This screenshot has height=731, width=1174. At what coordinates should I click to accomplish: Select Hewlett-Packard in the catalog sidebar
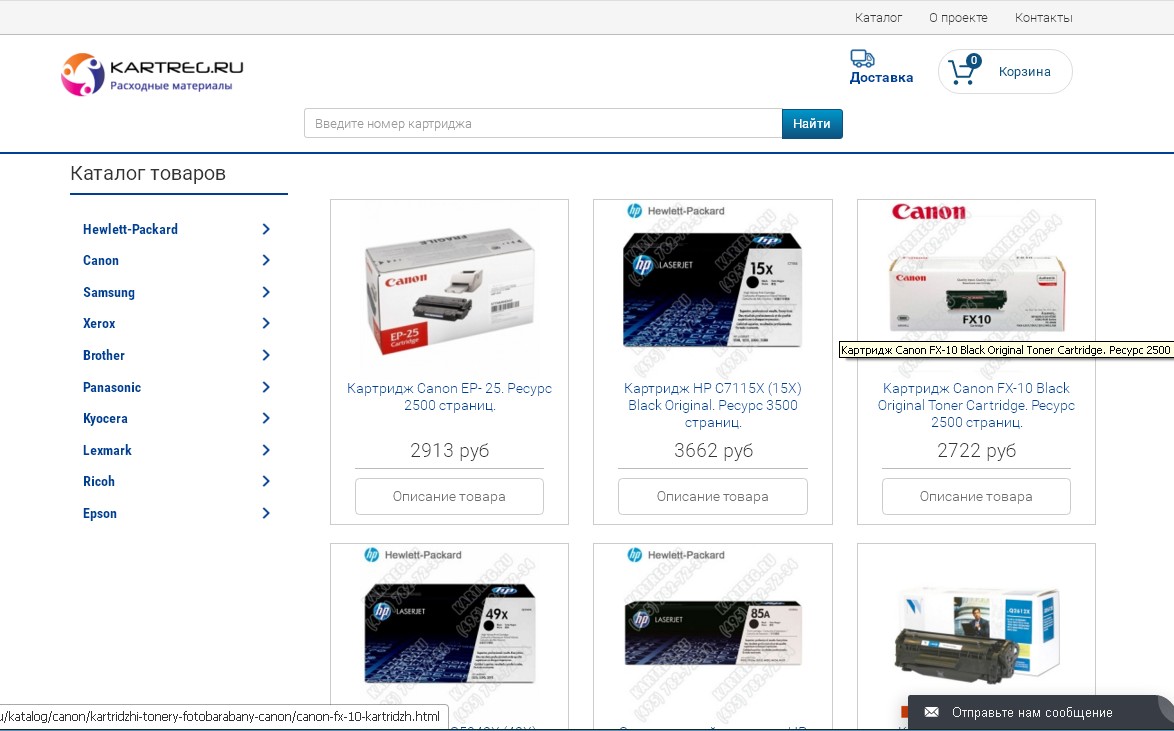tap(130, 229)
